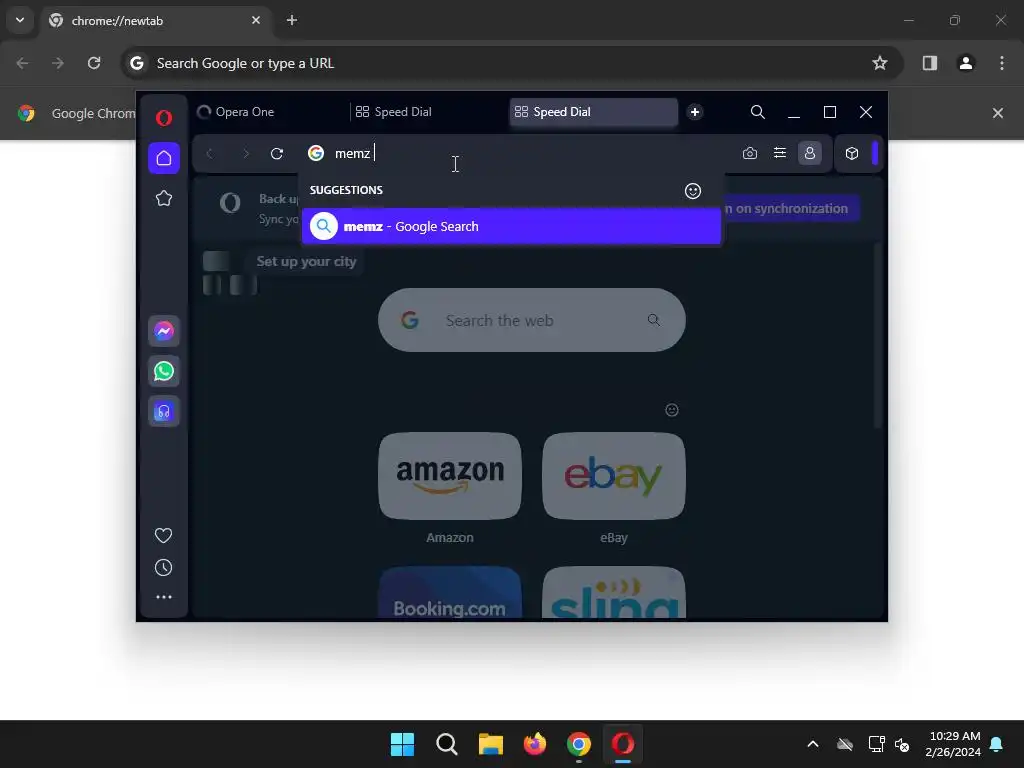1024x768 pixels.
Task: Open Opera extensions cube icon
Action: [852, 153]
